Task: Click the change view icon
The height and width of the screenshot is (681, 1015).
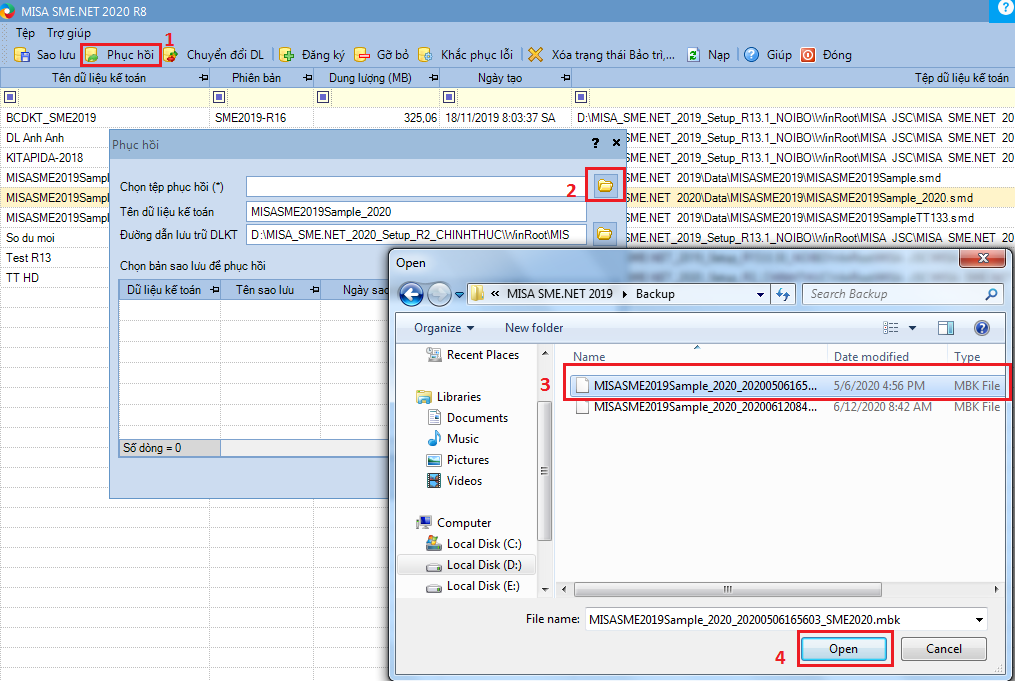Action: click(891, 328)
